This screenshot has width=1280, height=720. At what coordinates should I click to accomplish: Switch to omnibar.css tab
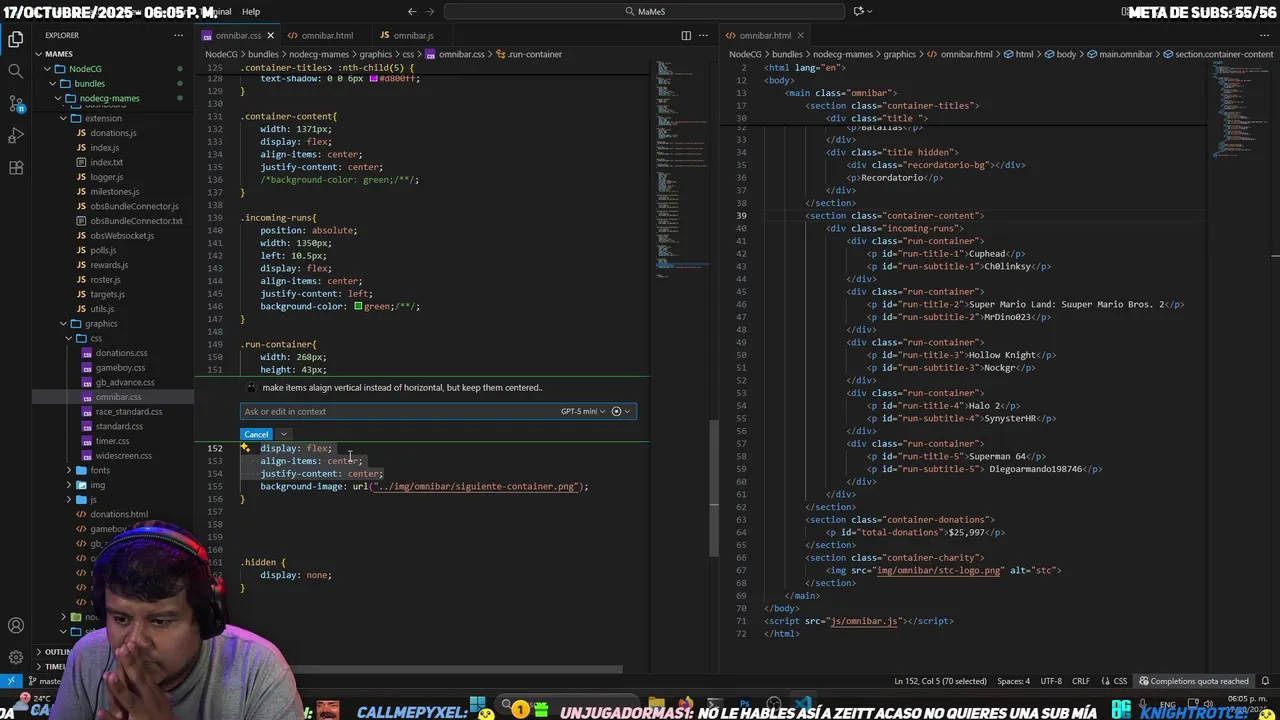(238, 35)
